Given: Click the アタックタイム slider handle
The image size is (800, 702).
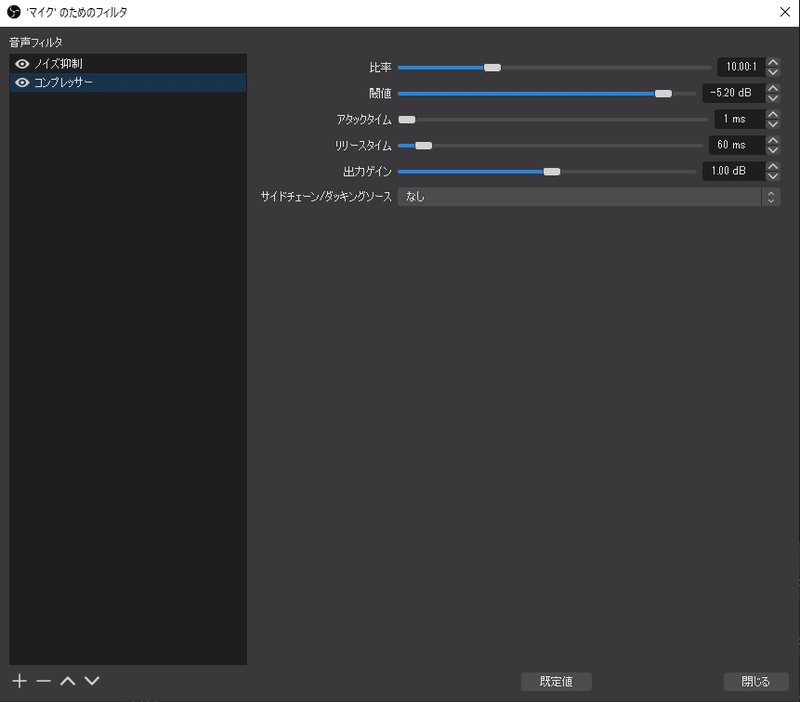Looking at the screenshot, I should (407, 119).
